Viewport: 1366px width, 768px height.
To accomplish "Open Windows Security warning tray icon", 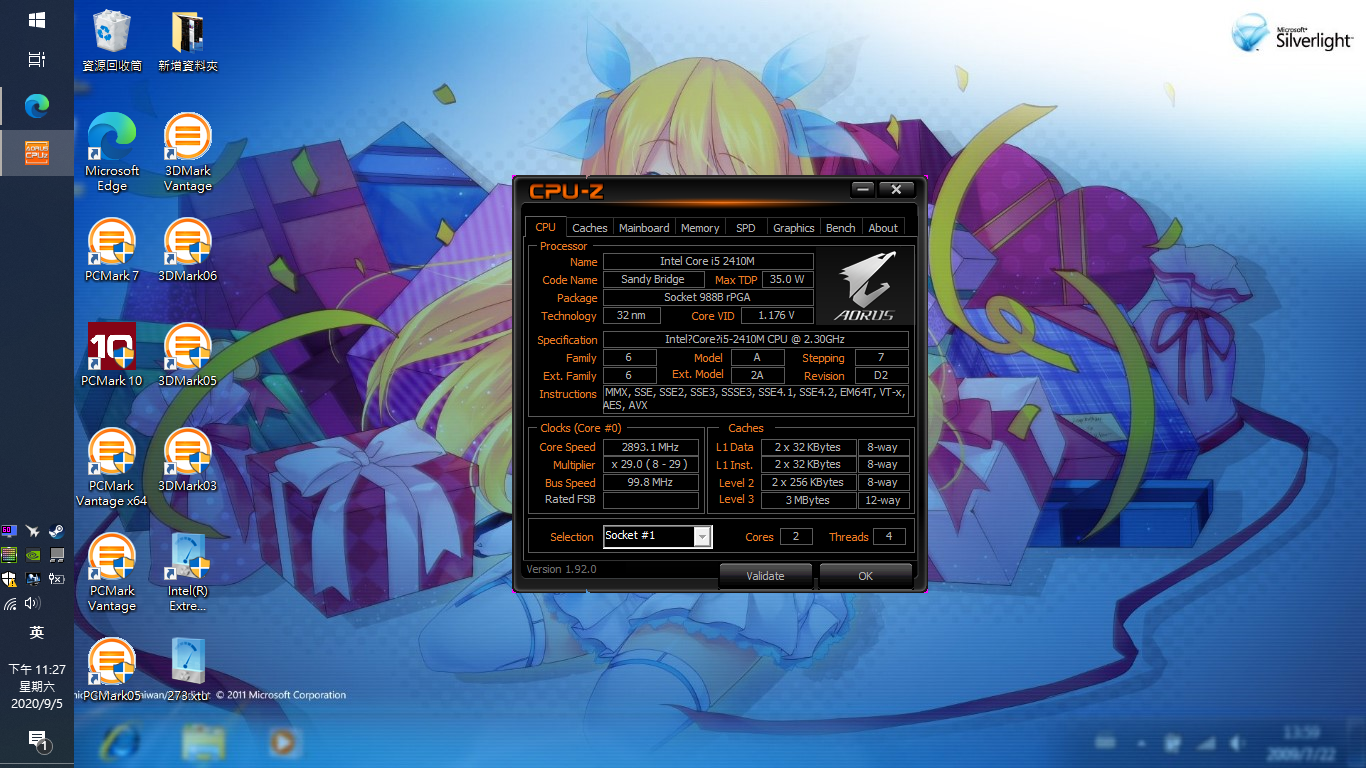I will pos(10,578).
